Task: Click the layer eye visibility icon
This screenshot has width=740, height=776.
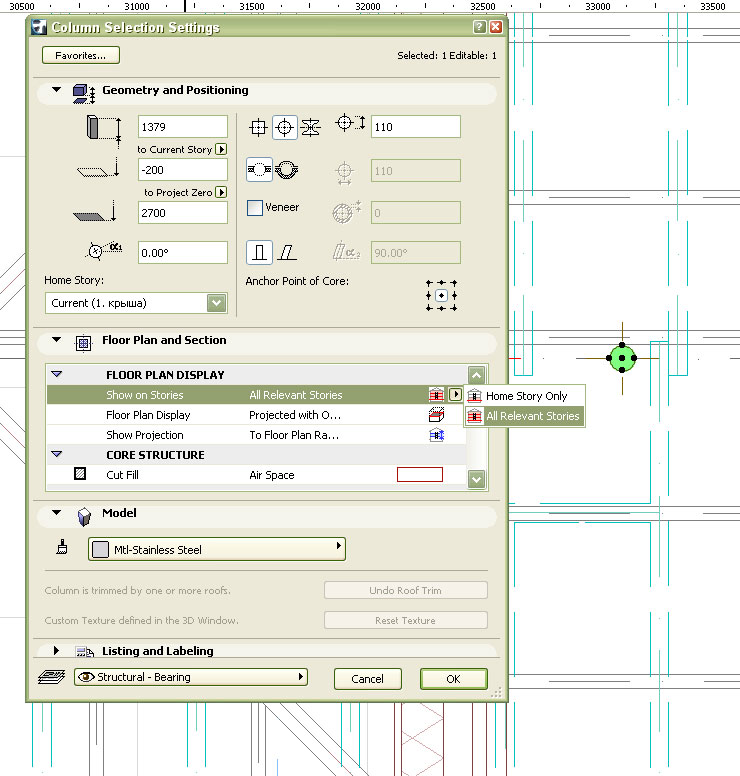Action: [86, 677]
